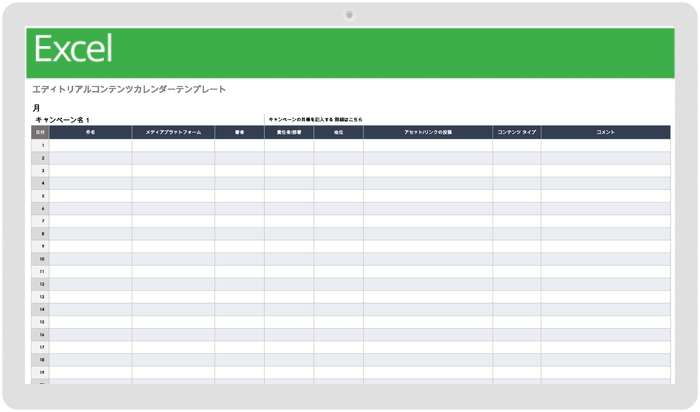This screenshot has height=412, width=700.
Task: Click the 地位 column header
Action: (338, 132)
